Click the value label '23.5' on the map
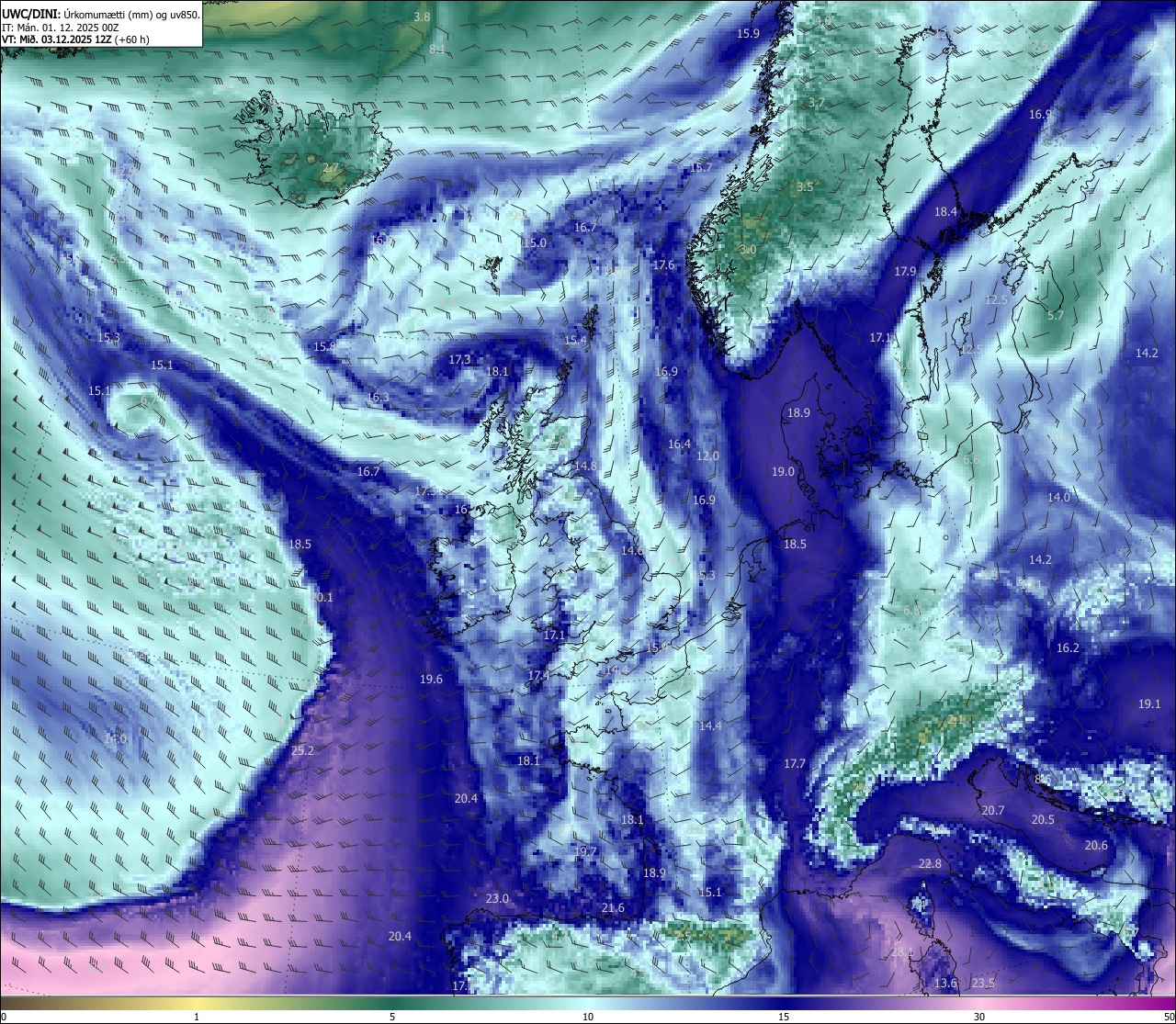This screenshot has width=1176, height=1024. tap(983, 984)
